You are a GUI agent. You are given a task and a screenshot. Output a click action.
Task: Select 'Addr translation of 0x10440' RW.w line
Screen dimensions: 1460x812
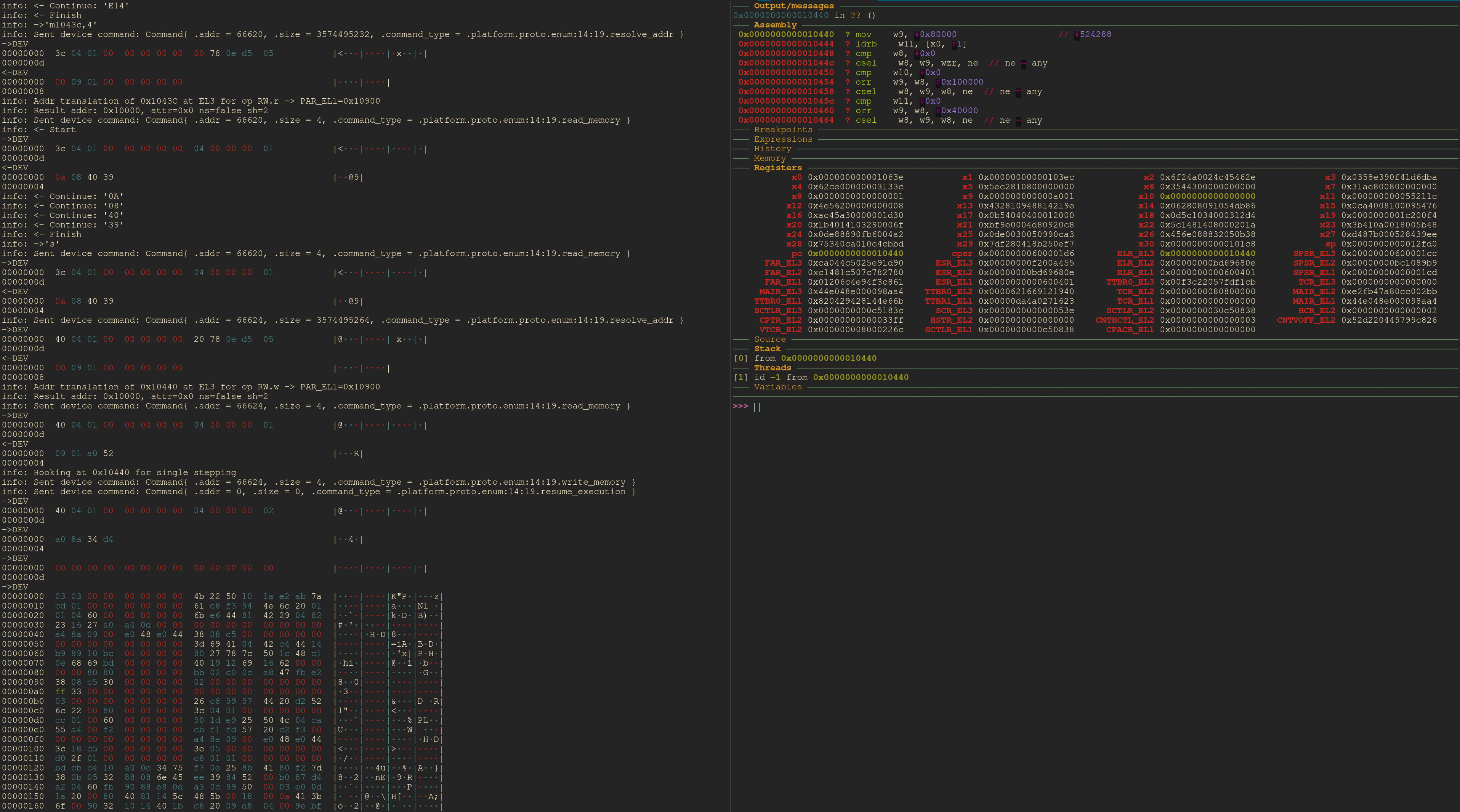191,387
